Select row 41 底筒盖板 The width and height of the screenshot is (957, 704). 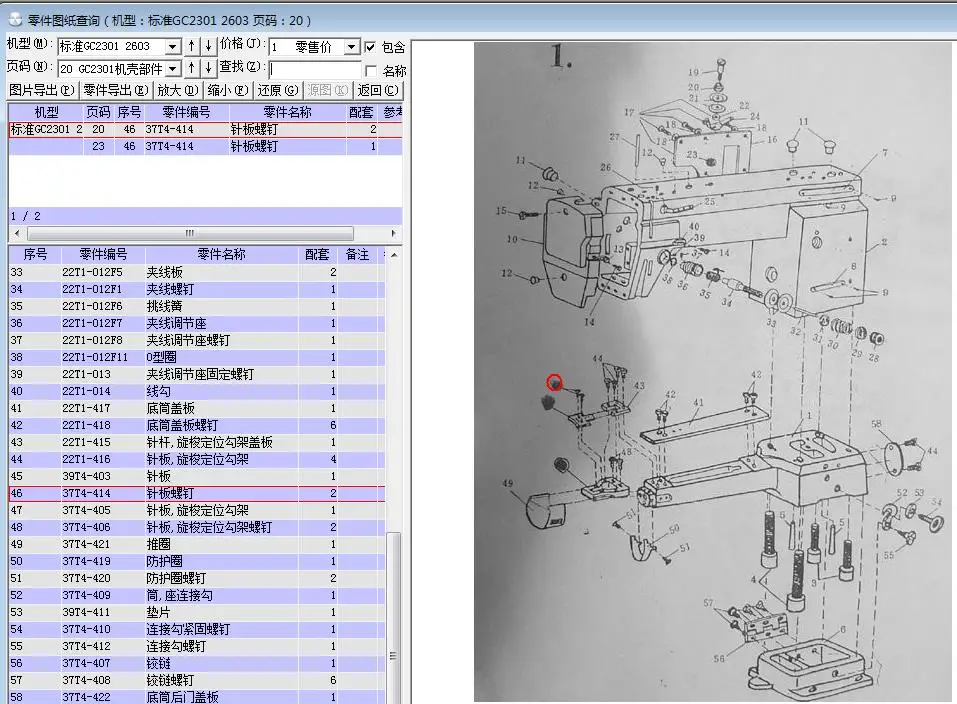coord(197,408)
